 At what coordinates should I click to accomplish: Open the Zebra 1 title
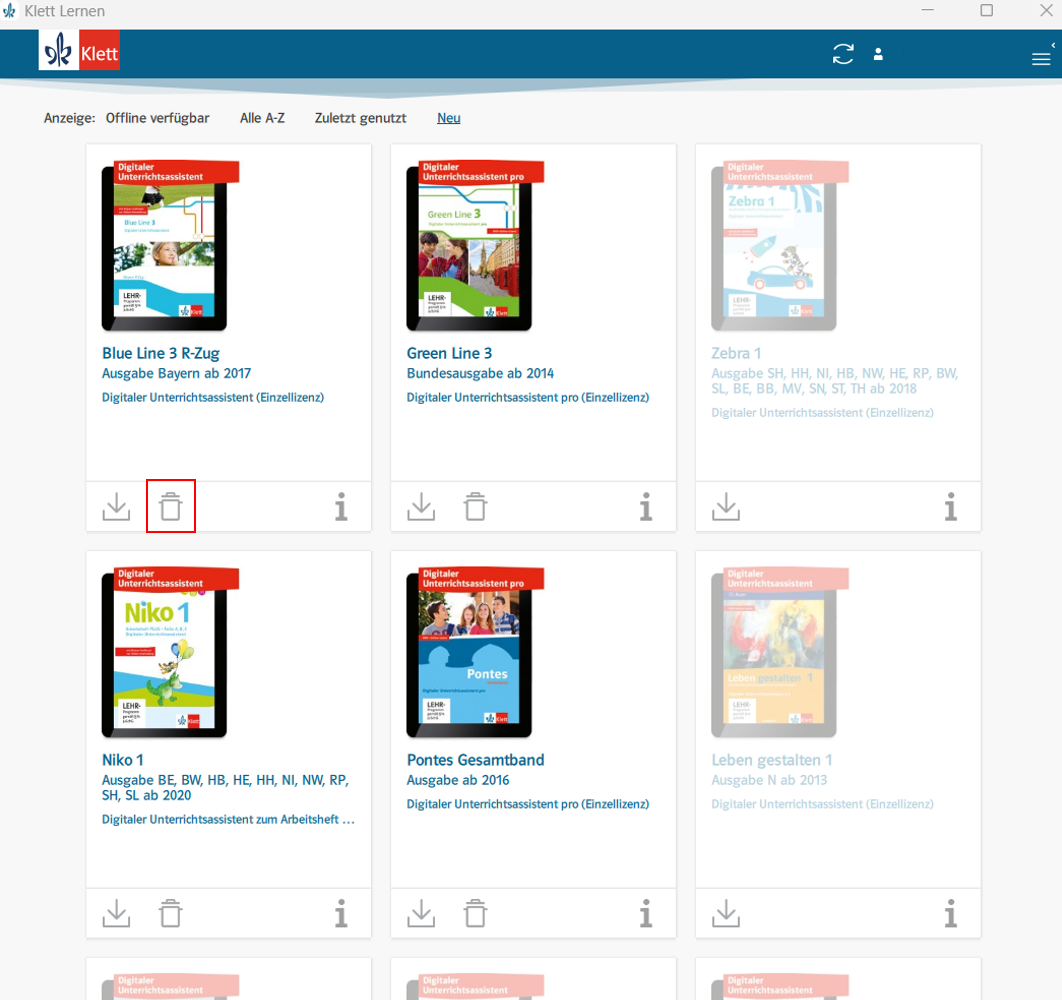[x=736, y=354]
